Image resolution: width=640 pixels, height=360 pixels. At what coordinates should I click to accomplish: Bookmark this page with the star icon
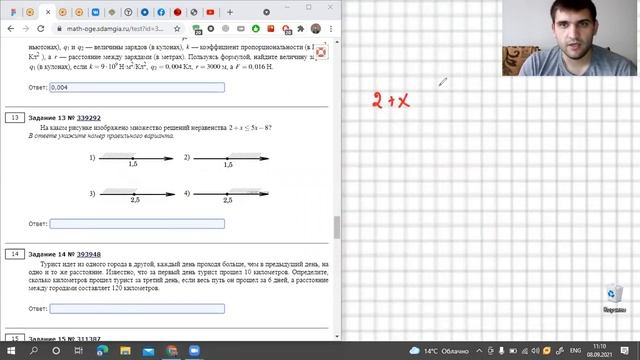coord(177,29)
